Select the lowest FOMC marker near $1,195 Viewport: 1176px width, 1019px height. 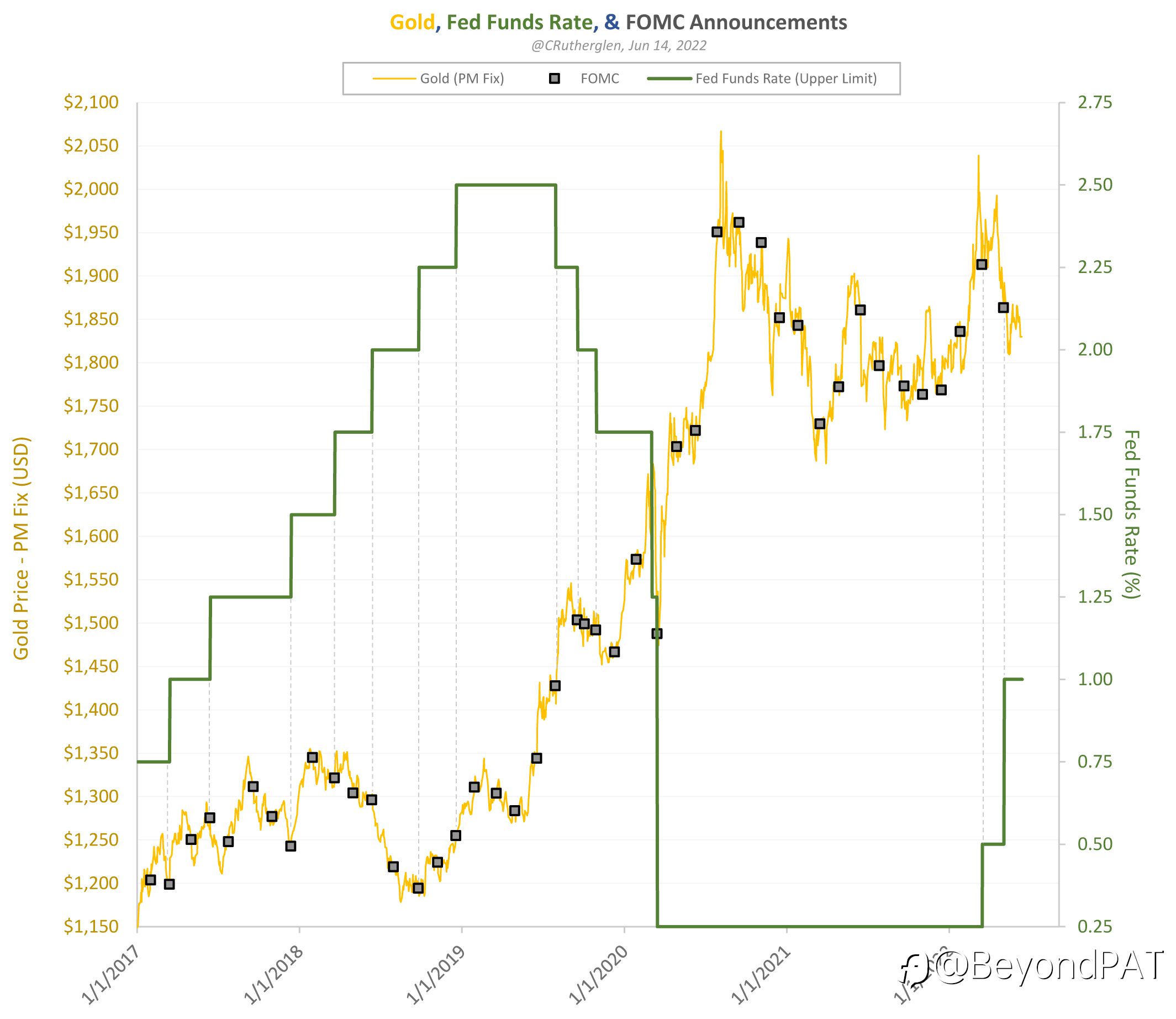click(418, 887)
